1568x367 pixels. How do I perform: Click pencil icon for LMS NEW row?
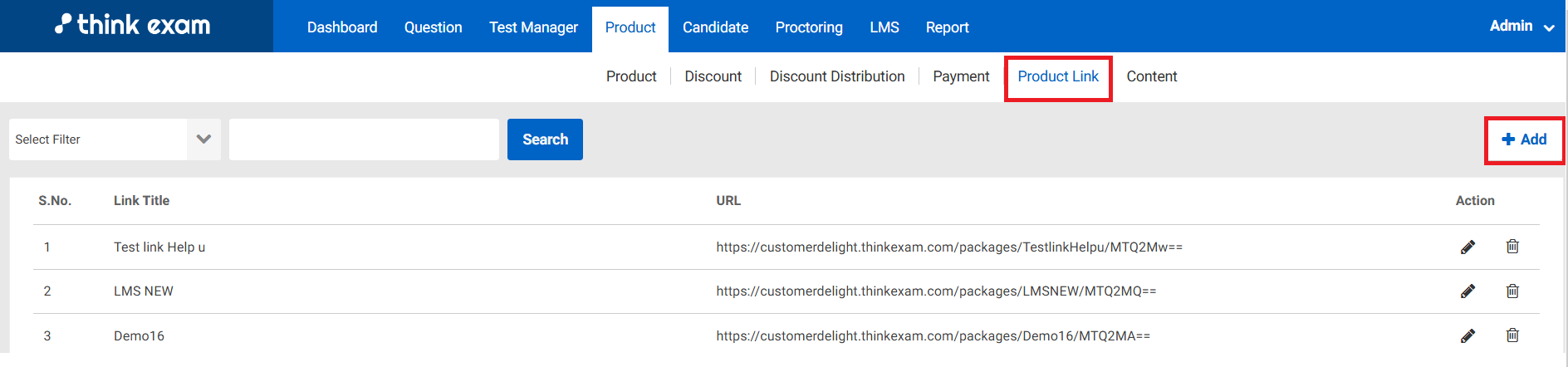point(1468,291)
